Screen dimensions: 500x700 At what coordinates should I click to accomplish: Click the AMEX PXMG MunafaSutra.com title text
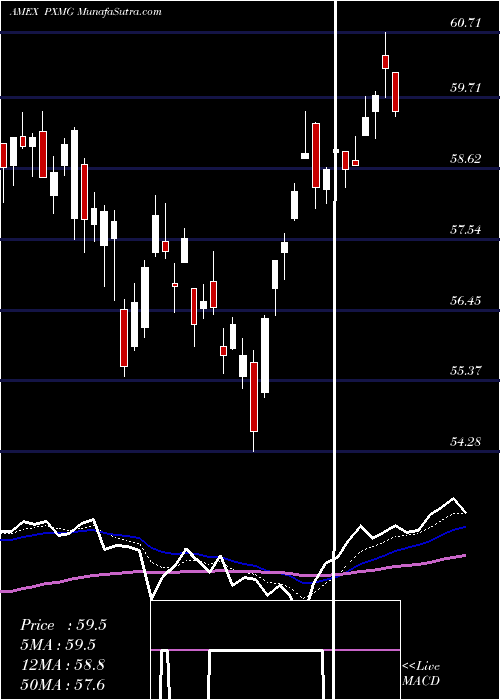coord(85,12)
